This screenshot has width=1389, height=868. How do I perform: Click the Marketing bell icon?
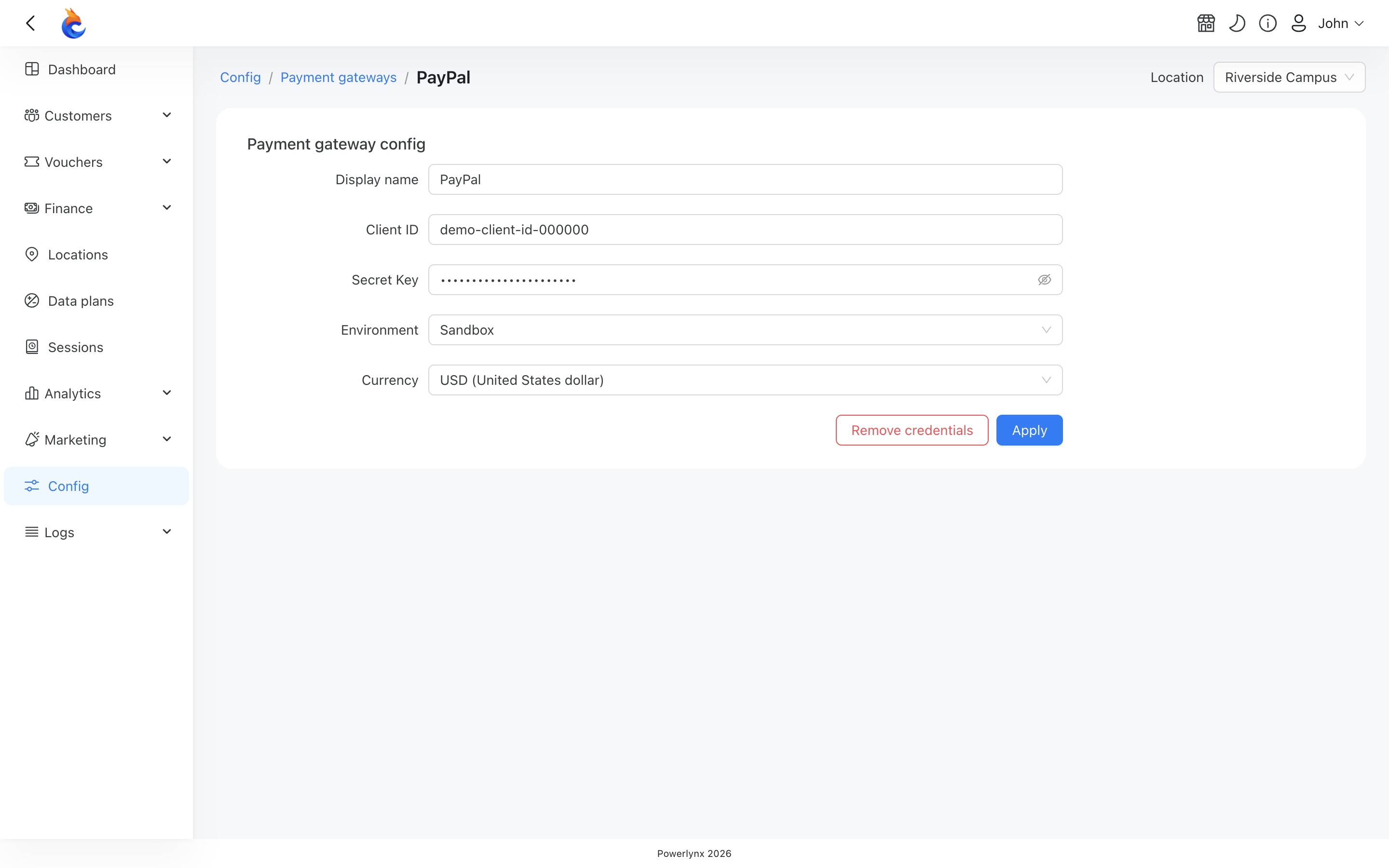tap(31, 439)
